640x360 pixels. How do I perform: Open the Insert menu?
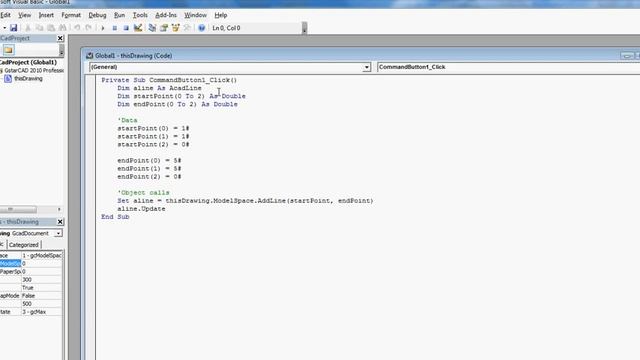(46, 15)
